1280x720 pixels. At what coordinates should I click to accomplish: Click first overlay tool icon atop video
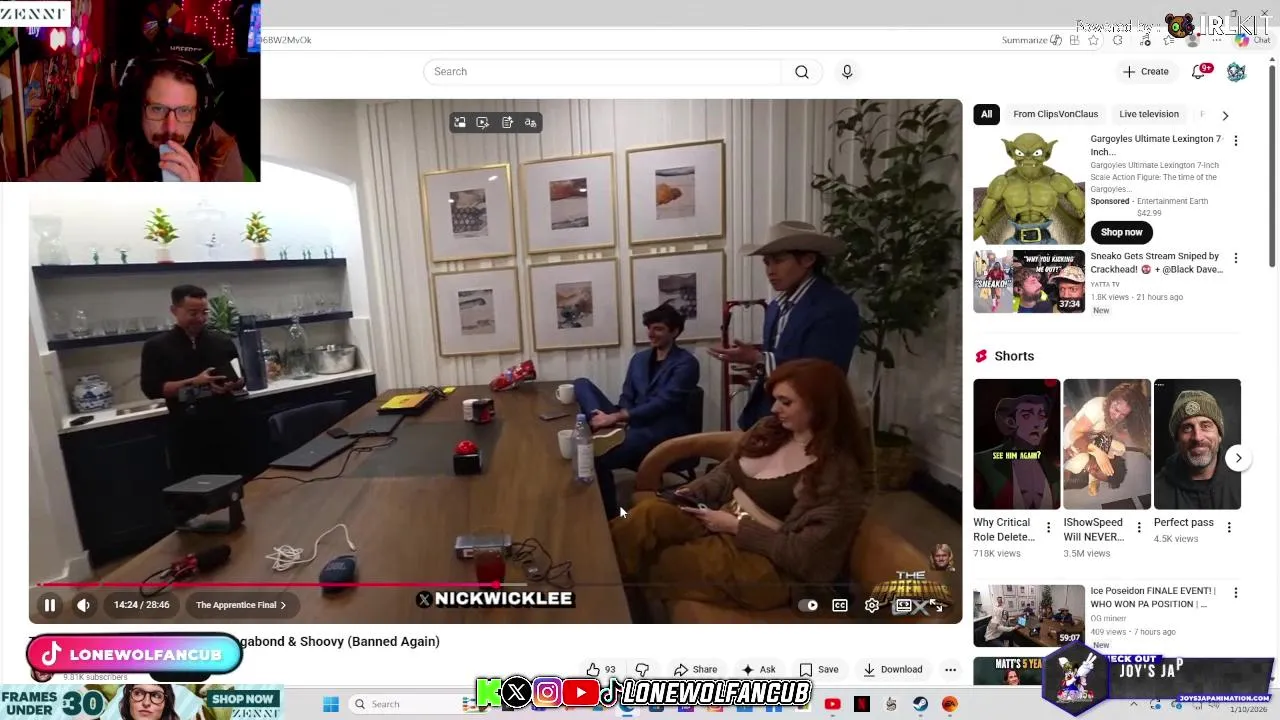pyautogui.click(x=460, y=122)
